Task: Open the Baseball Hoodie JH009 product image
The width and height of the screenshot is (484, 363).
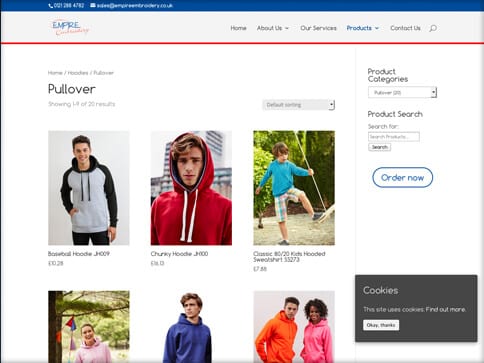Action: (89, 188)
